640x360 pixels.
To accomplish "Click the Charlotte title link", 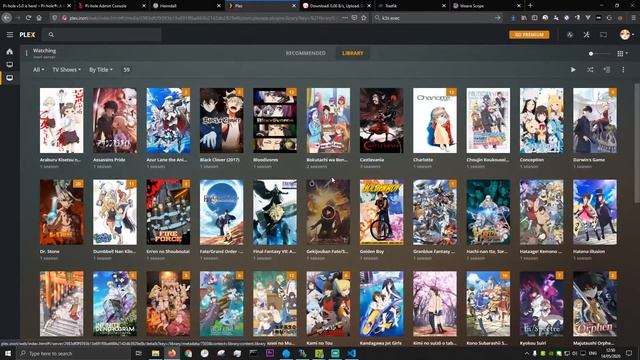I will coord(423,160).
